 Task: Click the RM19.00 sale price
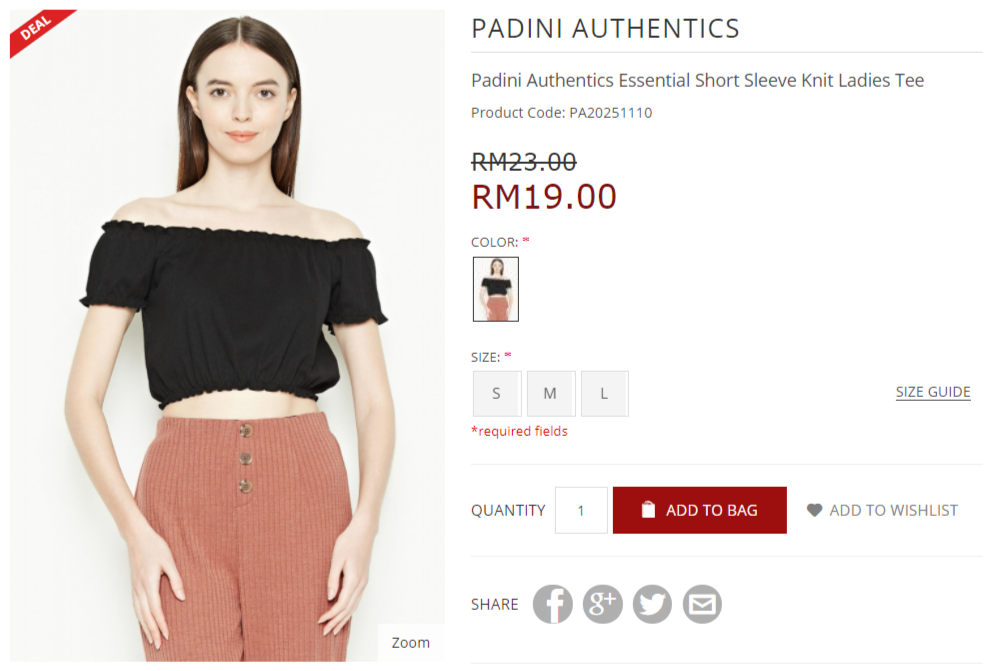tap(544, 196)
